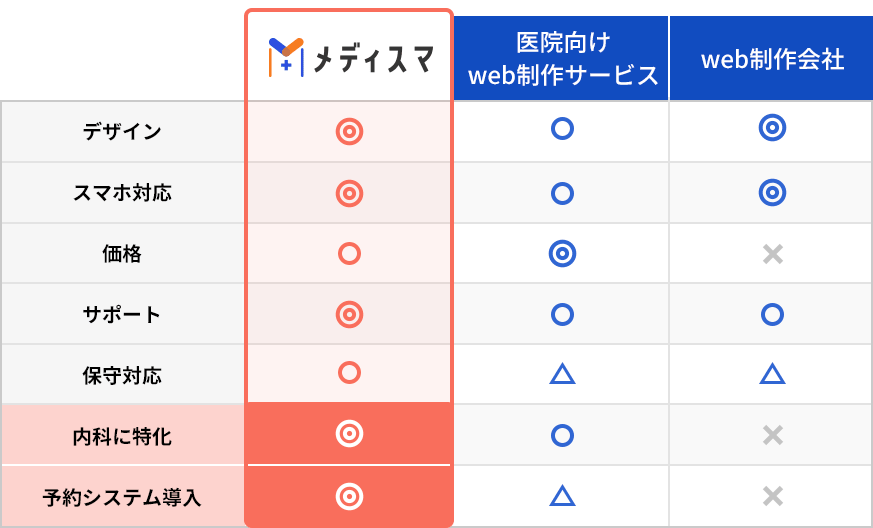Click the 内科に特化 row label
The width and height of the screenshot is (873, 528).
[x=122, y=436]
